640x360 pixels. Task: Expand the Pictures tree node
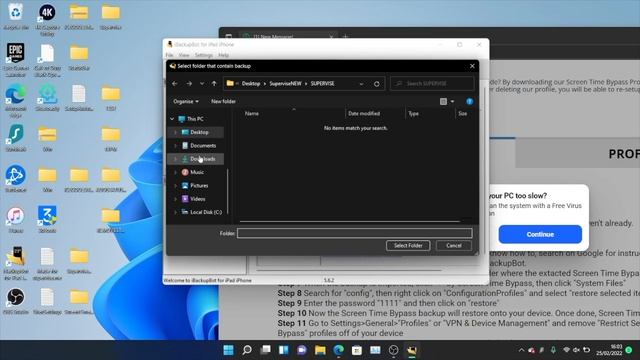[x=176, y=186]
